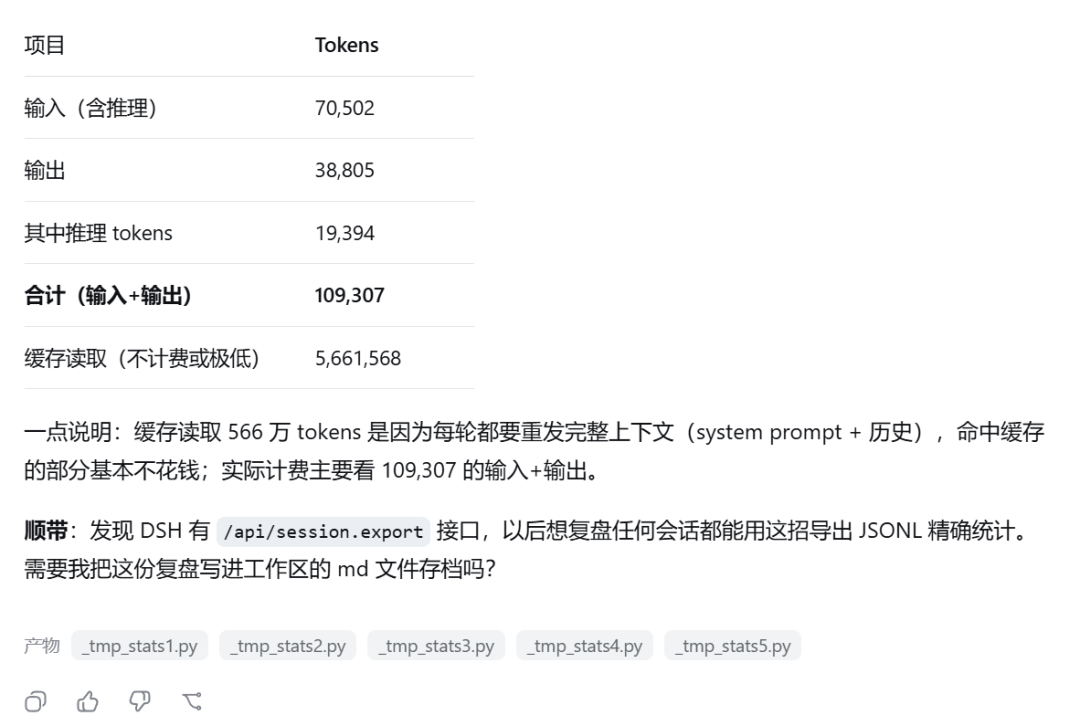Viewport: 1080px width, 726px height.
Task: Open the _tmp_stats3.py artifact chip
Action: (436, 645)
